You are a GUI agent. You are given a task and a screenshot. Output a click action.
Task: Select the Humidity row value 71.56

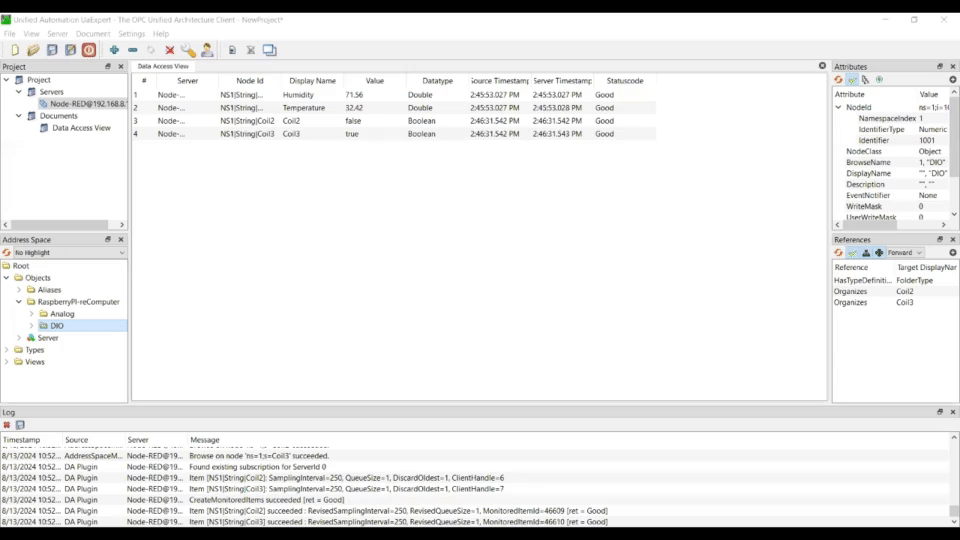point(354,95)
